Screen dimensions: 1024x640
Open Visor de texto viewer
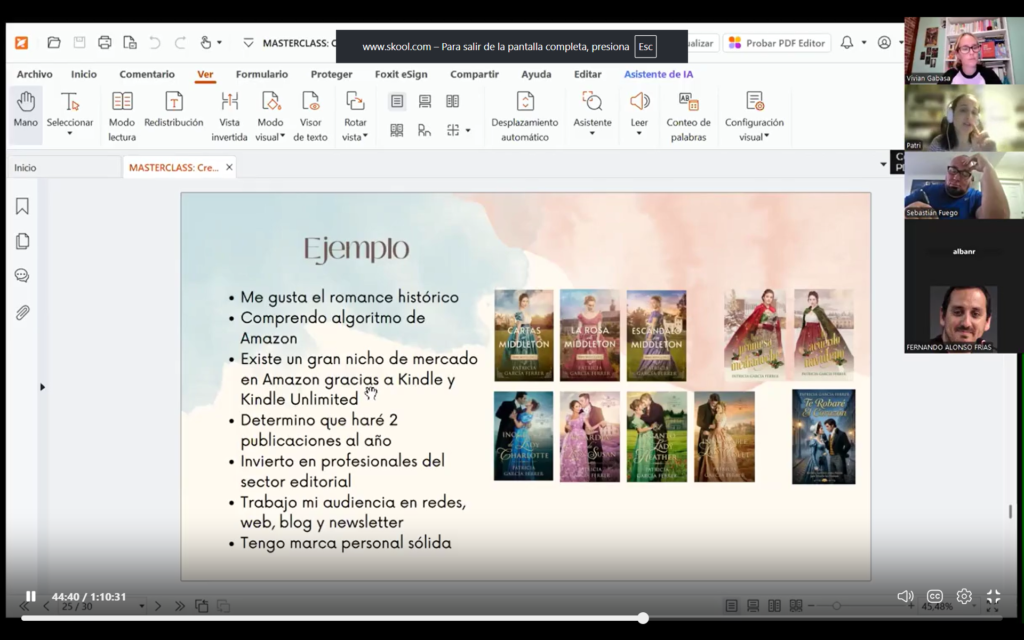[x=310, y=116]
